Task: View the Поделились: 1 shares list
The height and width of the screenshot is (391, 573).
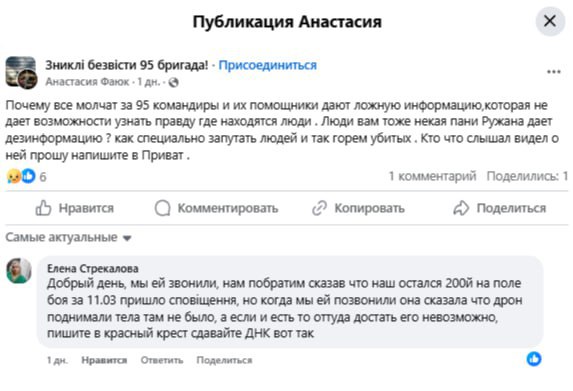Action: pyautogui.click(x=527, y=176)
